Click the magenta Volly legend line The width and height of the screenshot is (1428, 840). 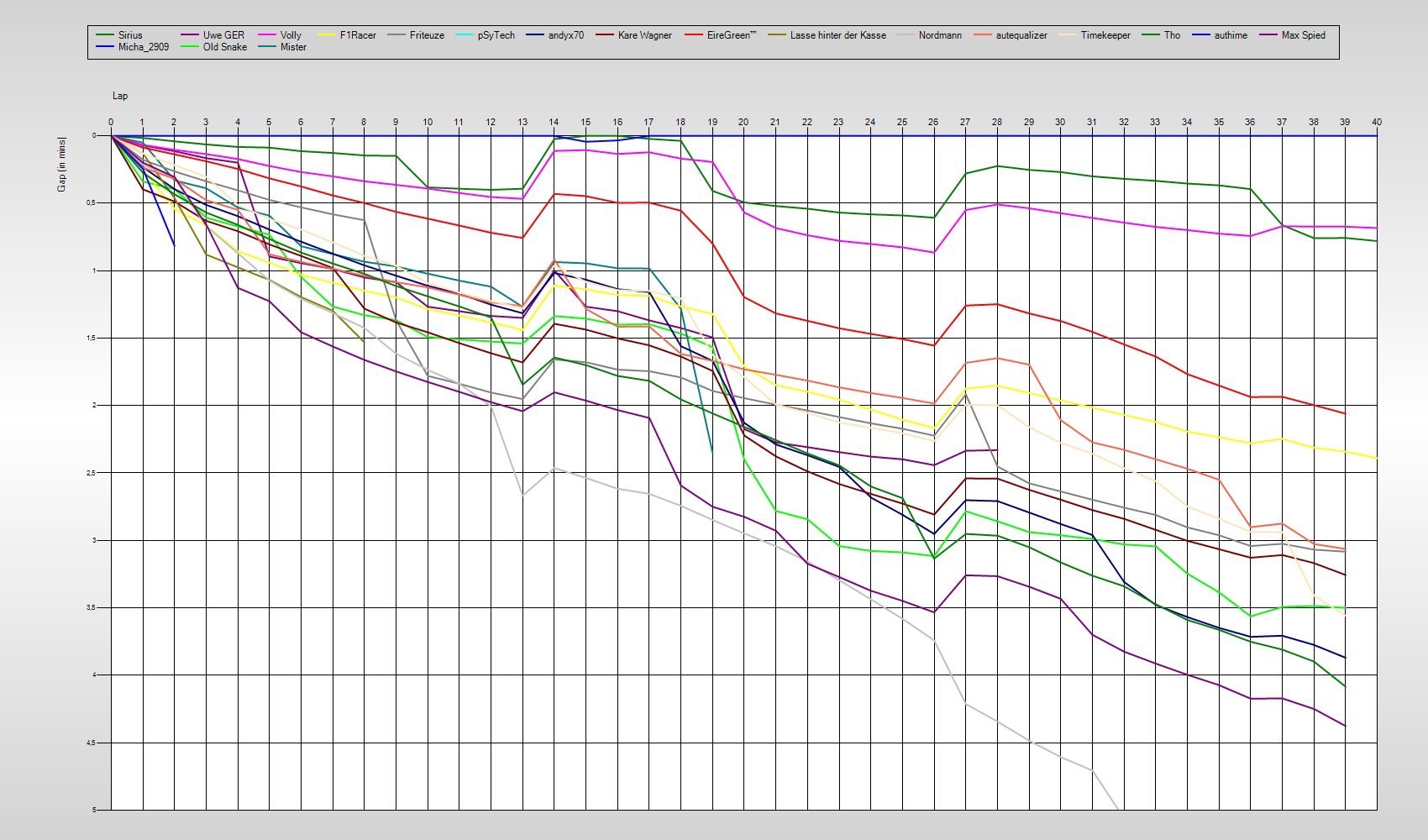tap(268, 35)
